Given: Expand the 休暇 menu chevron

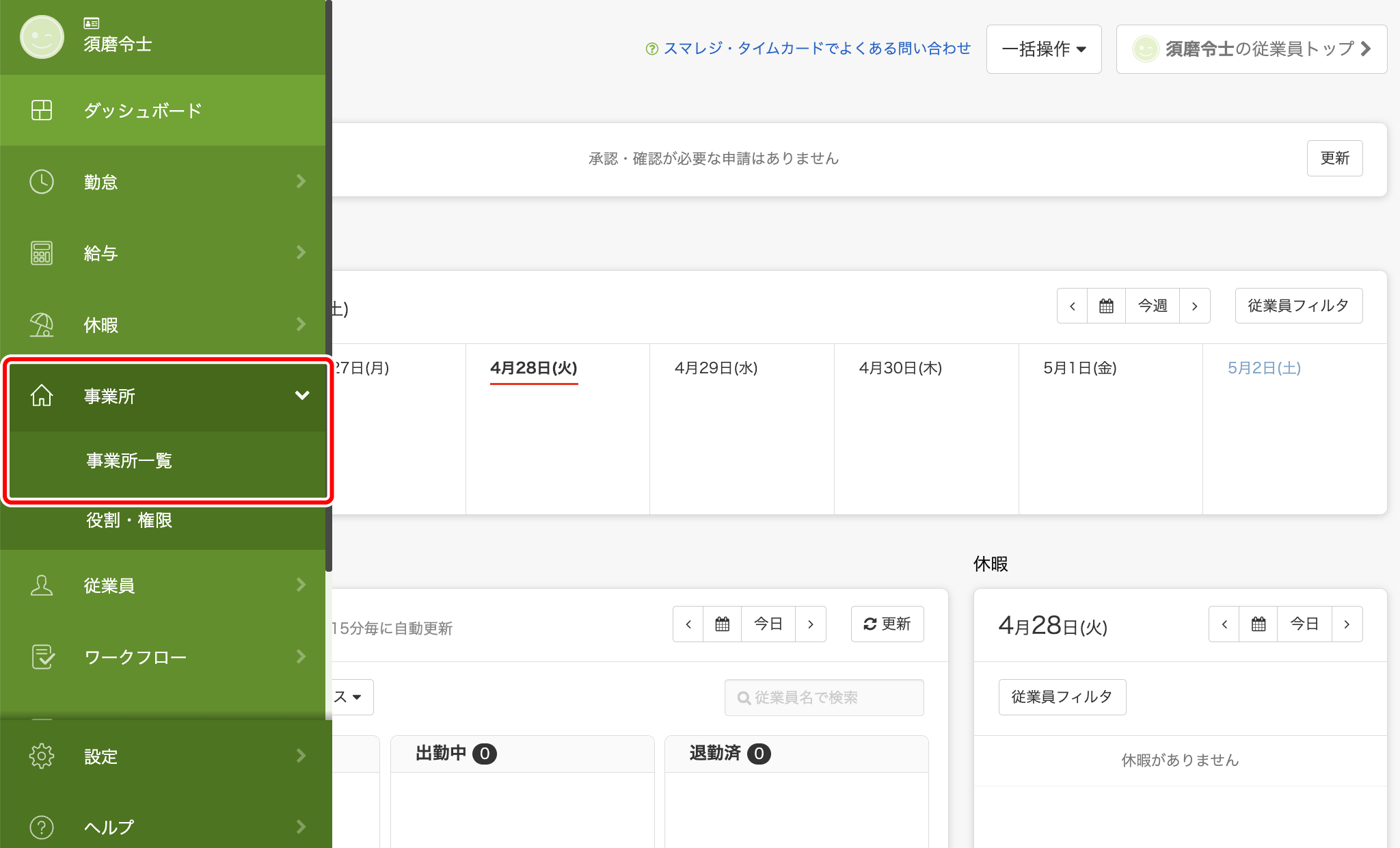Looking at the screenshot, I should pyautogui.click(x=301, y=324).
